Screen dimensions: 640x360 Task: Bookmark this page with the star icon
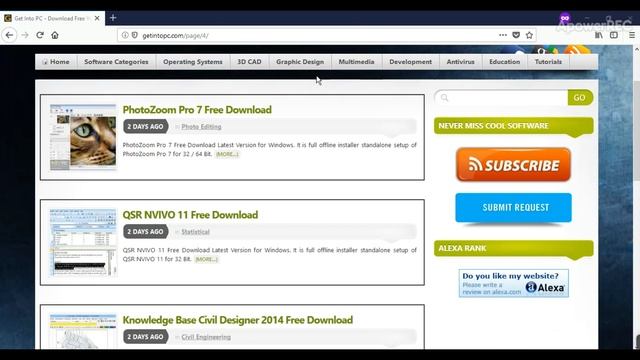pos(529,35)
